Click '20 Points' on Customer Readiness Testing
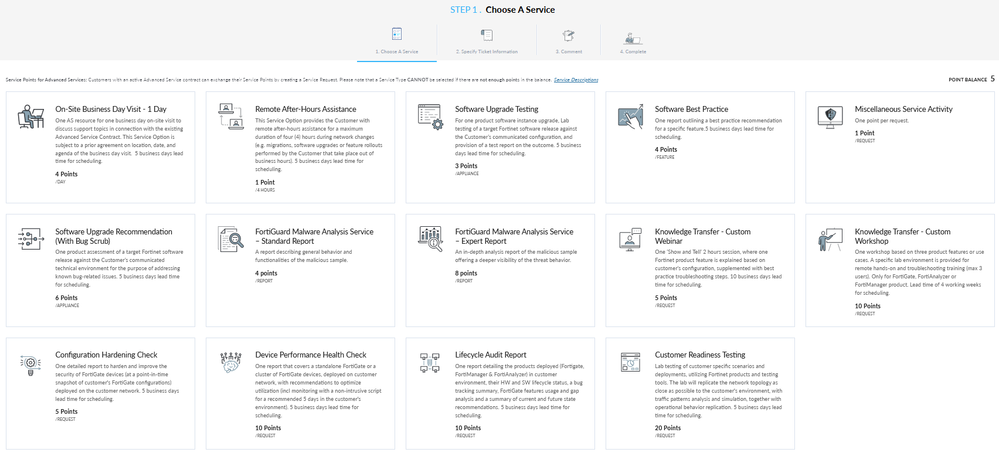 tap(668, 428)
